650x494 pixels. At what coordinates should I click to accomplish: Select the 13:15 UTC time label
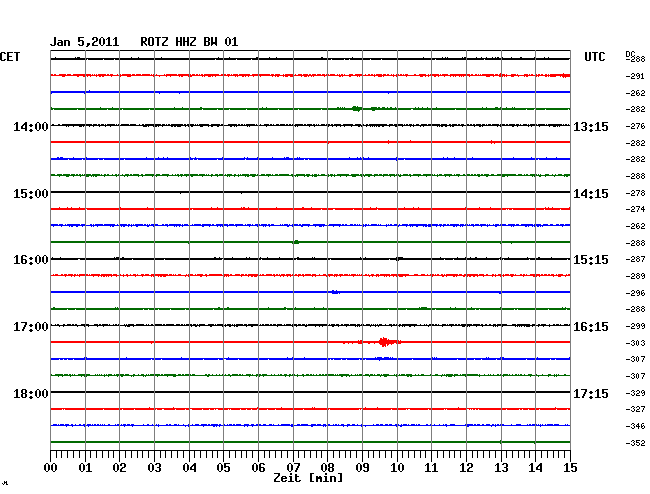point(591,126)
